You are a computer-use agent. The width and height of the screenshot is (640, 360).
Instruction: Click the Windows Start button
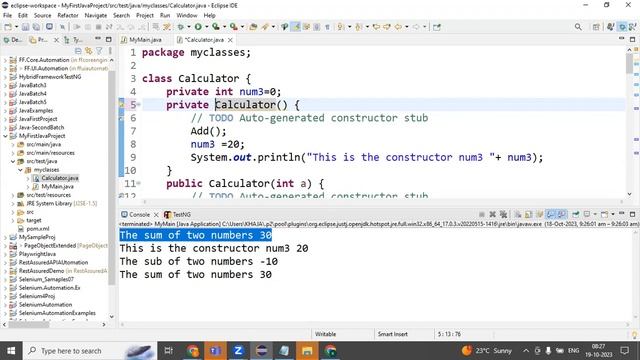tap(11, 351)
